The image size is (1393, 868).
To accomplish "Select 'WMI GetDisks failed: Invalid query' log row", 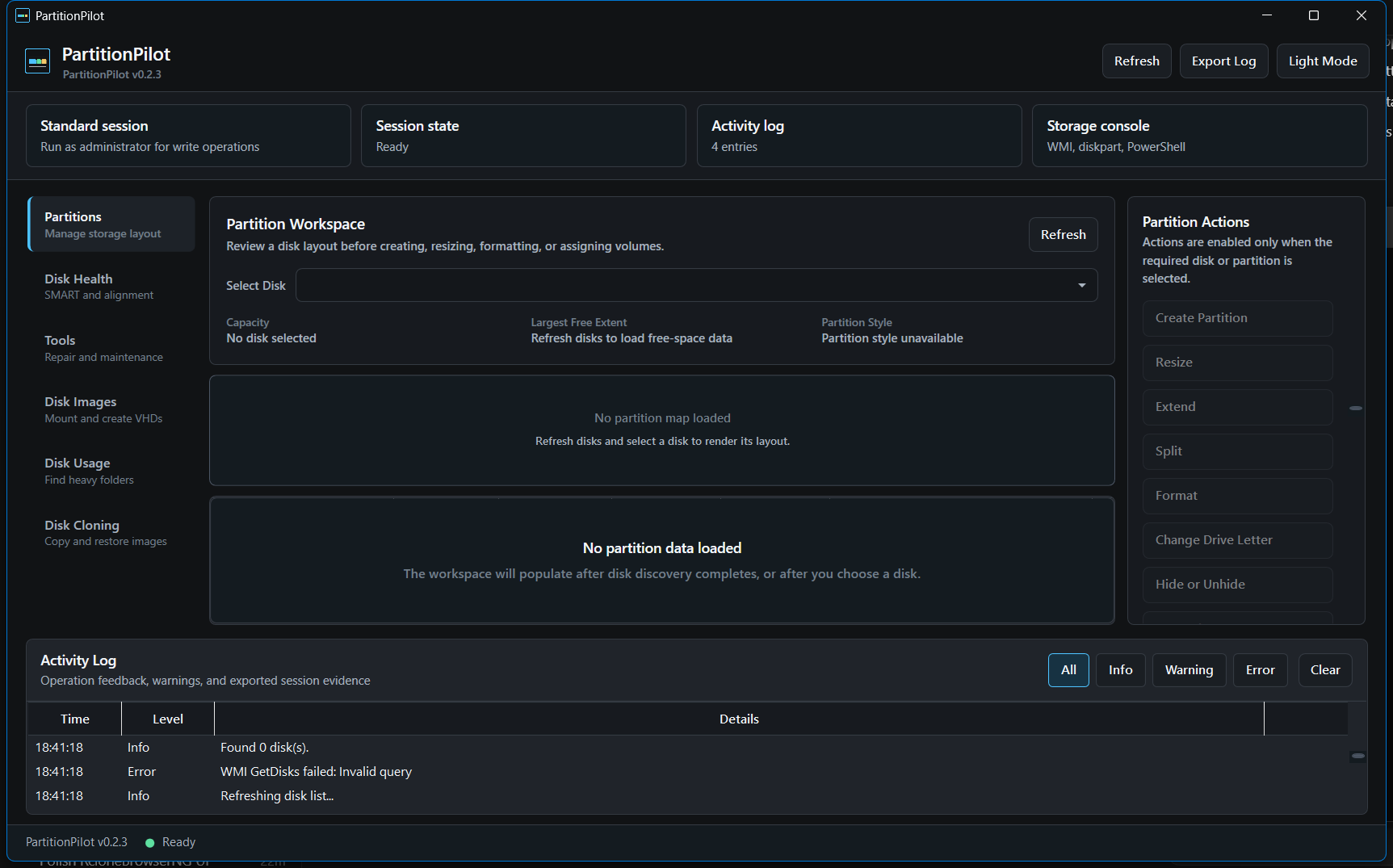I will pos(687,772).
